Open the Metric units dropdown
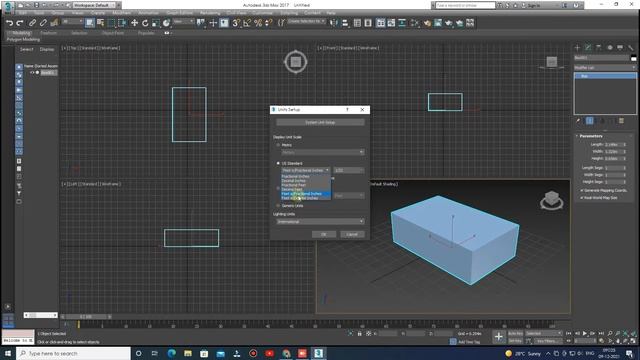 click(322, 152)
